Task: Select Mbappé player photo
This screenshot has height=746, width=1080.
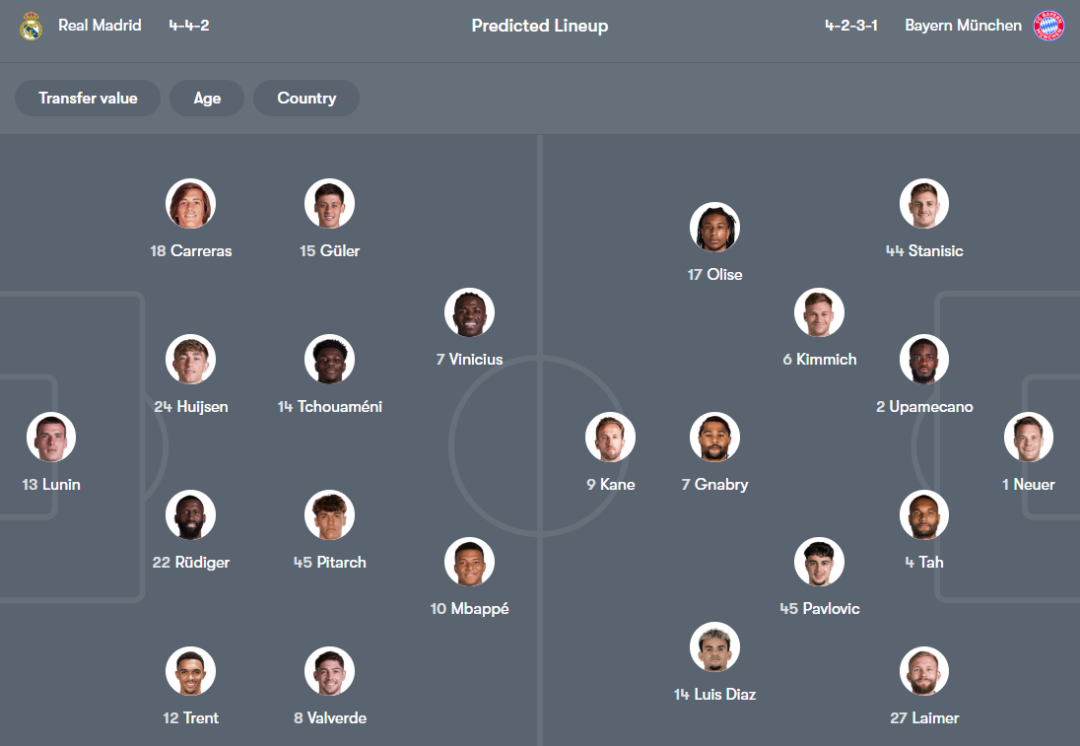Action: [469, 562]
